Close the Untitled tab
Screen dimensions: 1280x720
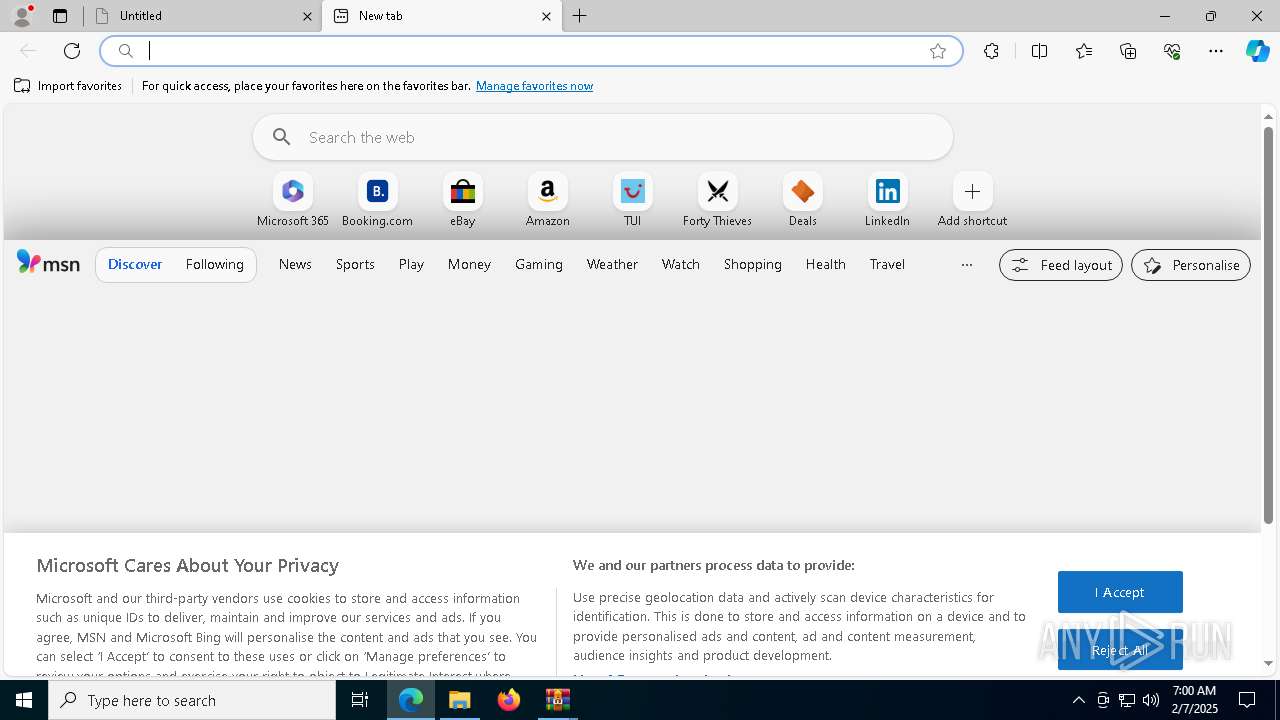click(x=307, y=16)
